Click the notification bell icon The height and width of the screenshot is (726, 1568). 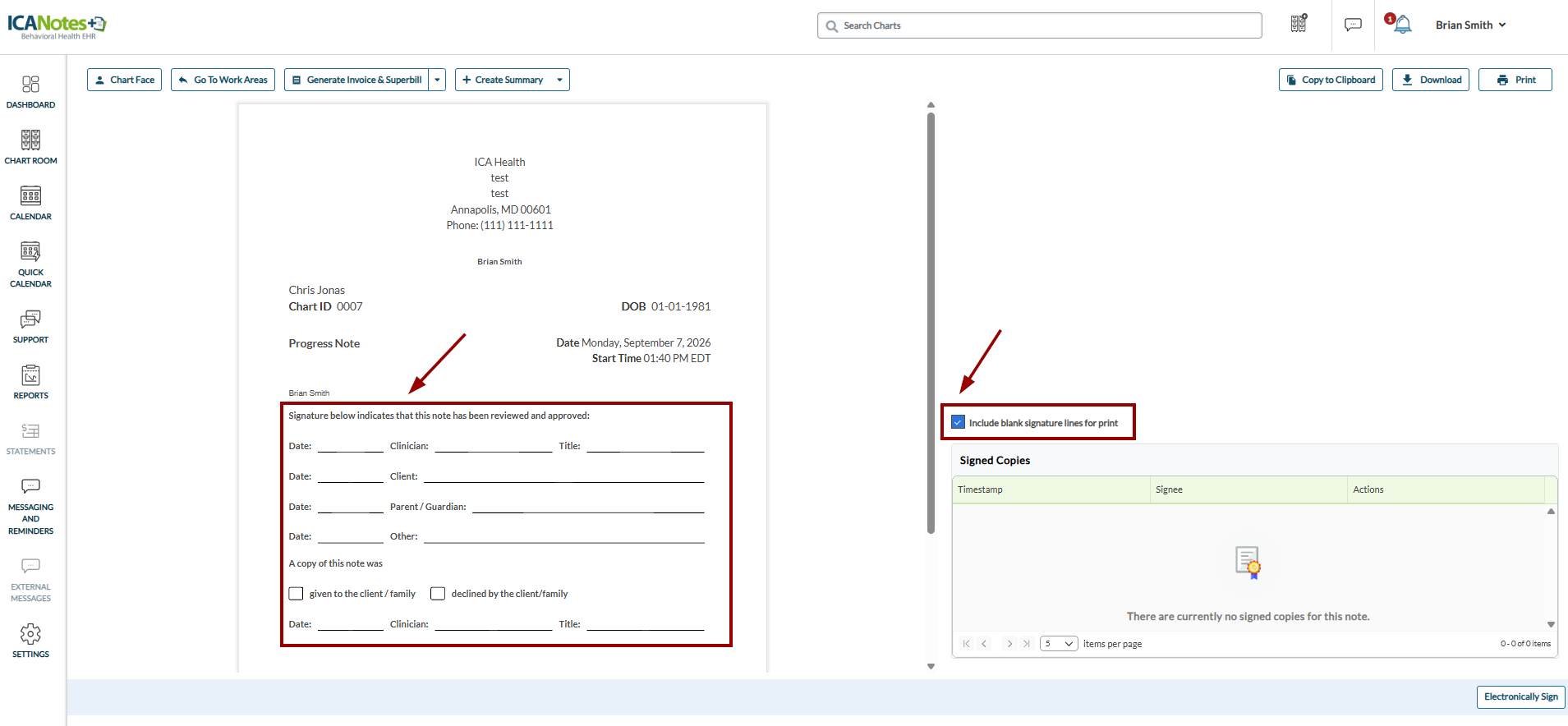pyautogui.click(x=1402, y=25)
